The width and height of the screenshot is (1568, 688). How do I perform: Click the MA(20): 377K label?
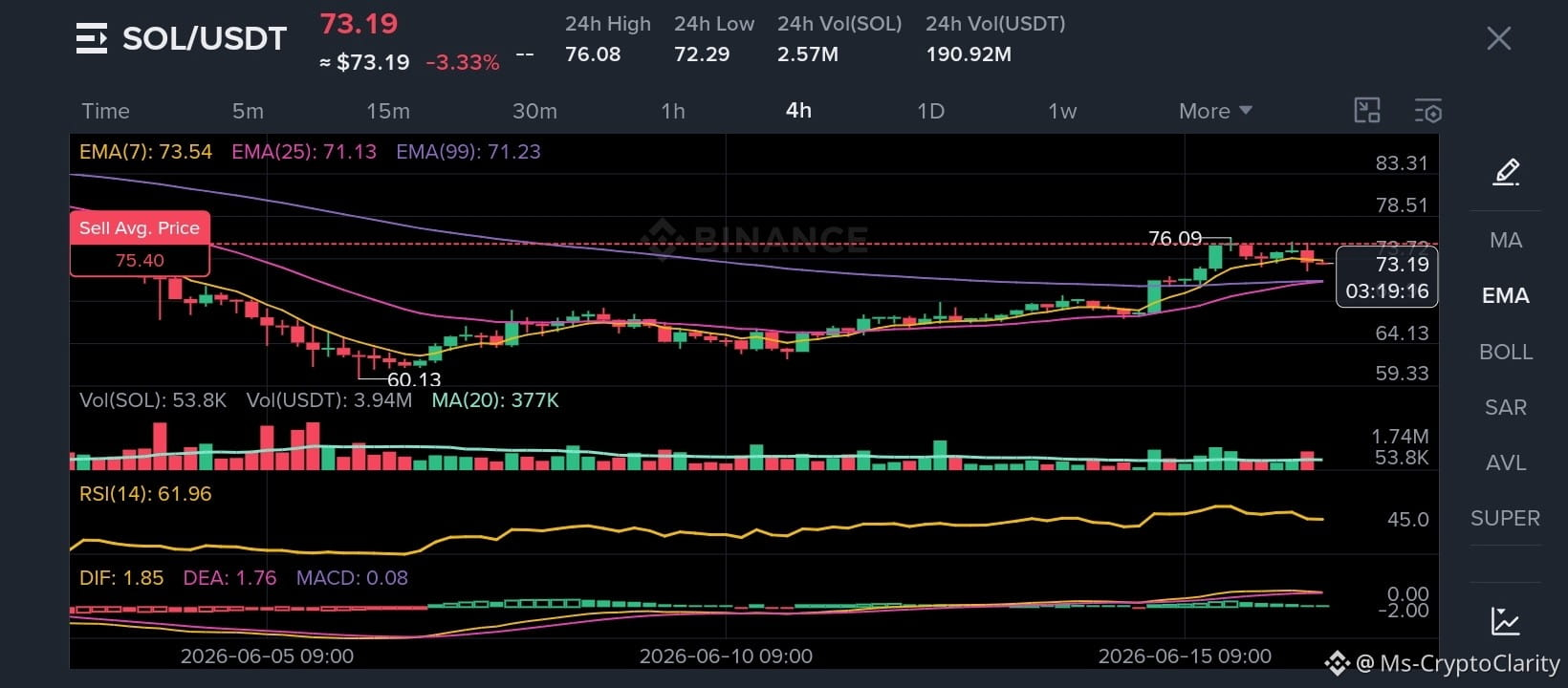(495, 400)
